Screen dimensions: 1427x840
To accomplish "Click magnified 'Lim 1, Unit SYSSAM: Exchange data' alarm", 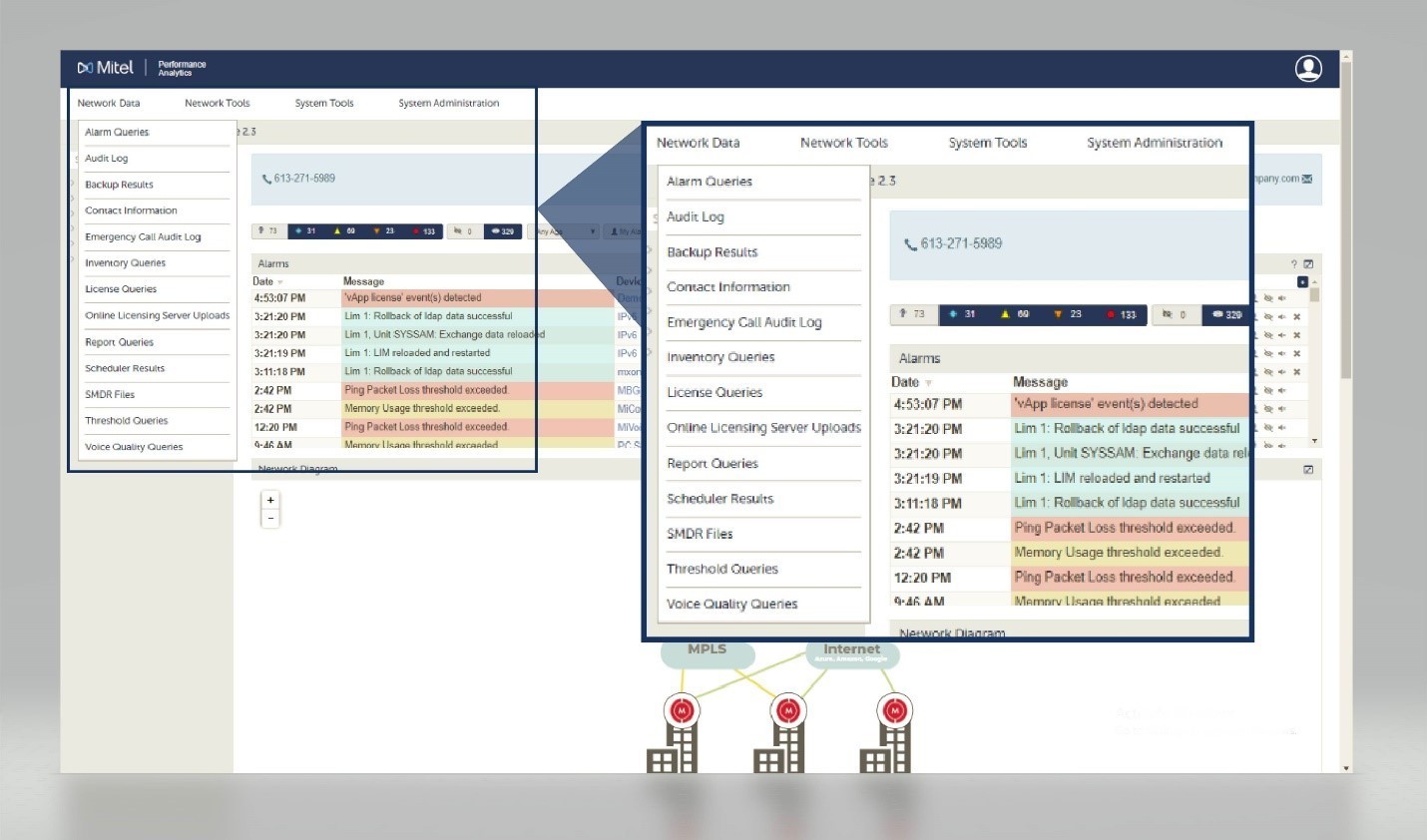I will [x=1130, y=454].
